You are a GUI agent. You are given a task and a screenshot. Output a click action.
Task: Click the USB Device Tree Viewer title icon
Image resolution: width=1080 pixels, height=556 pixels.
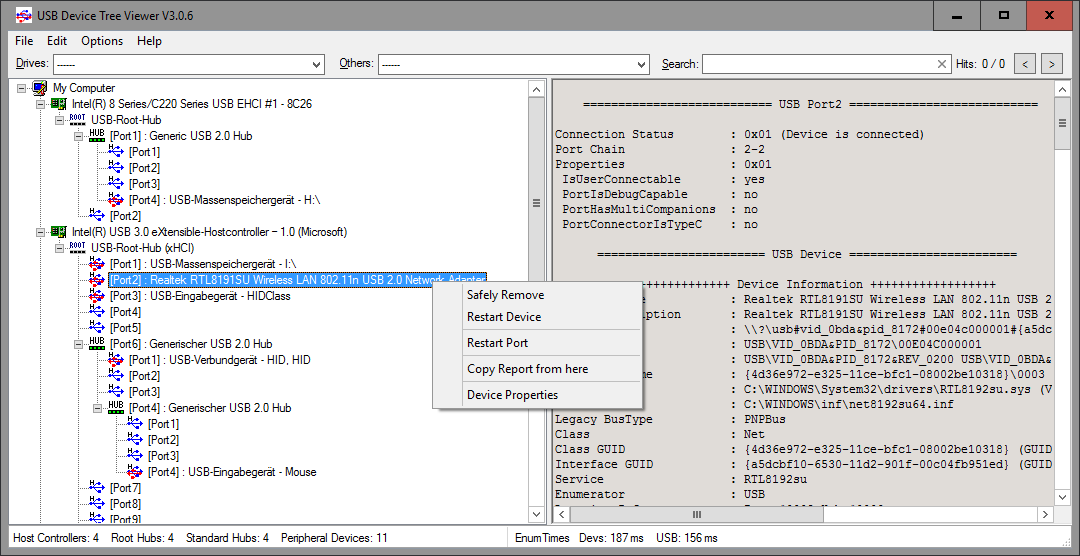click(x=23, y=15)
